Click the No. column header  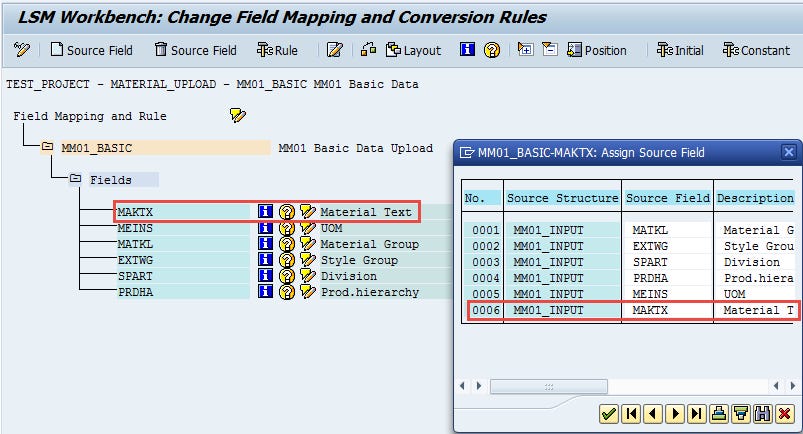point(482,198)
